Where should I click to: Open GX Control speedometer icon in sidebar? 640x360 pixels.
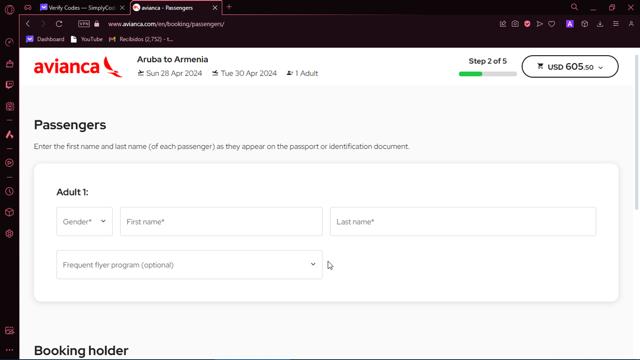[9, 42]
